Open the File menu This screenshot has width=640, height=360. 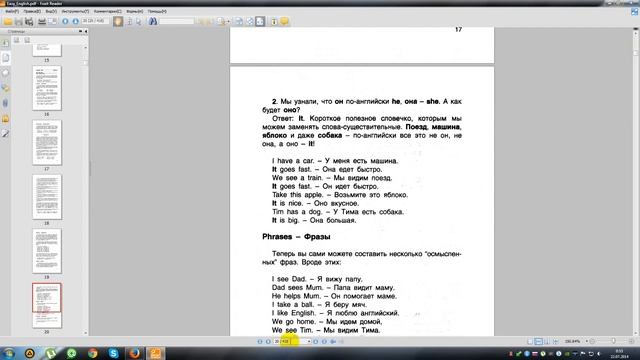point(12,11)
